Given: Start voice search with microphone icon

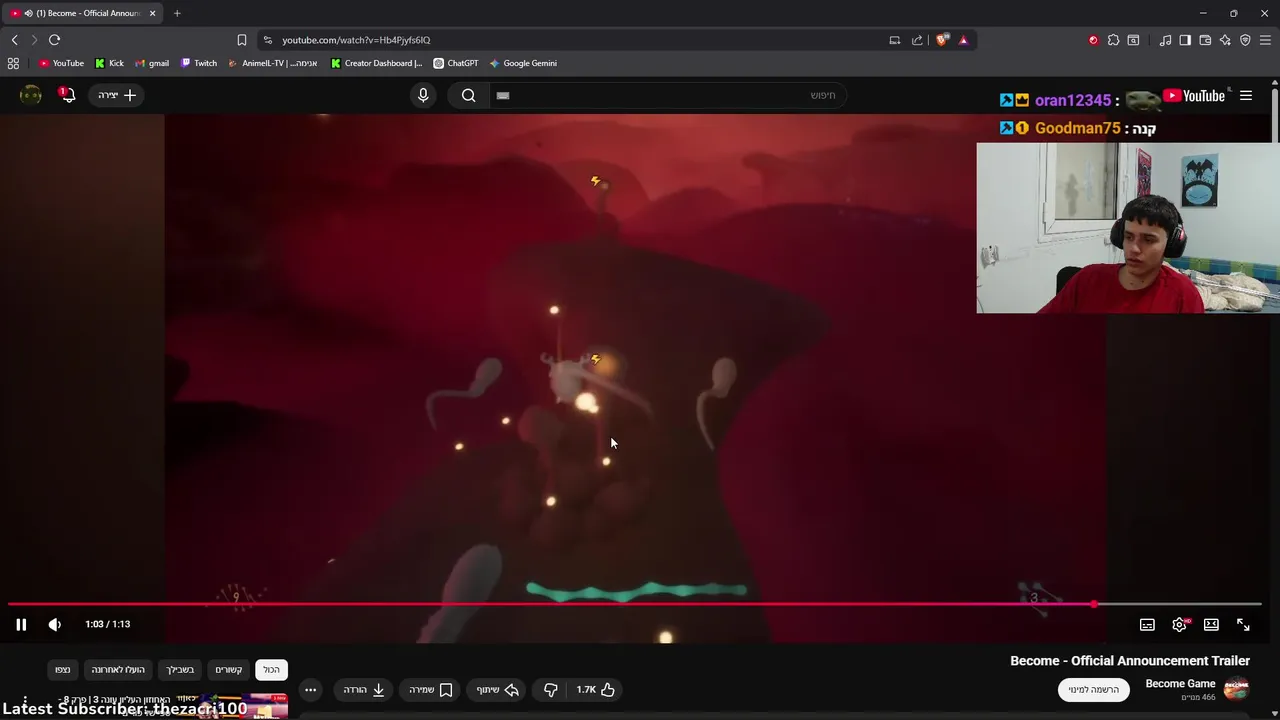Looking at the screenshot, I should coord(423,95).
